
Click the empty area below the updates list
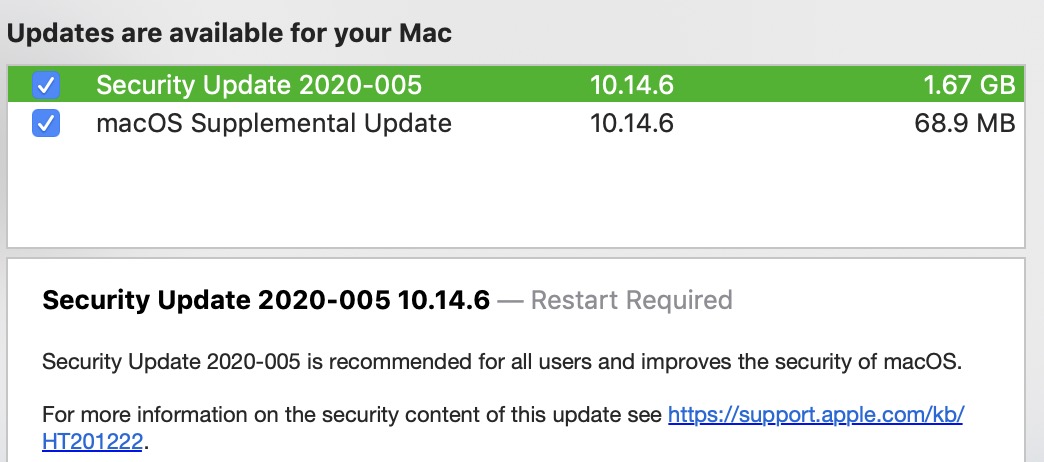pos(515,195)
